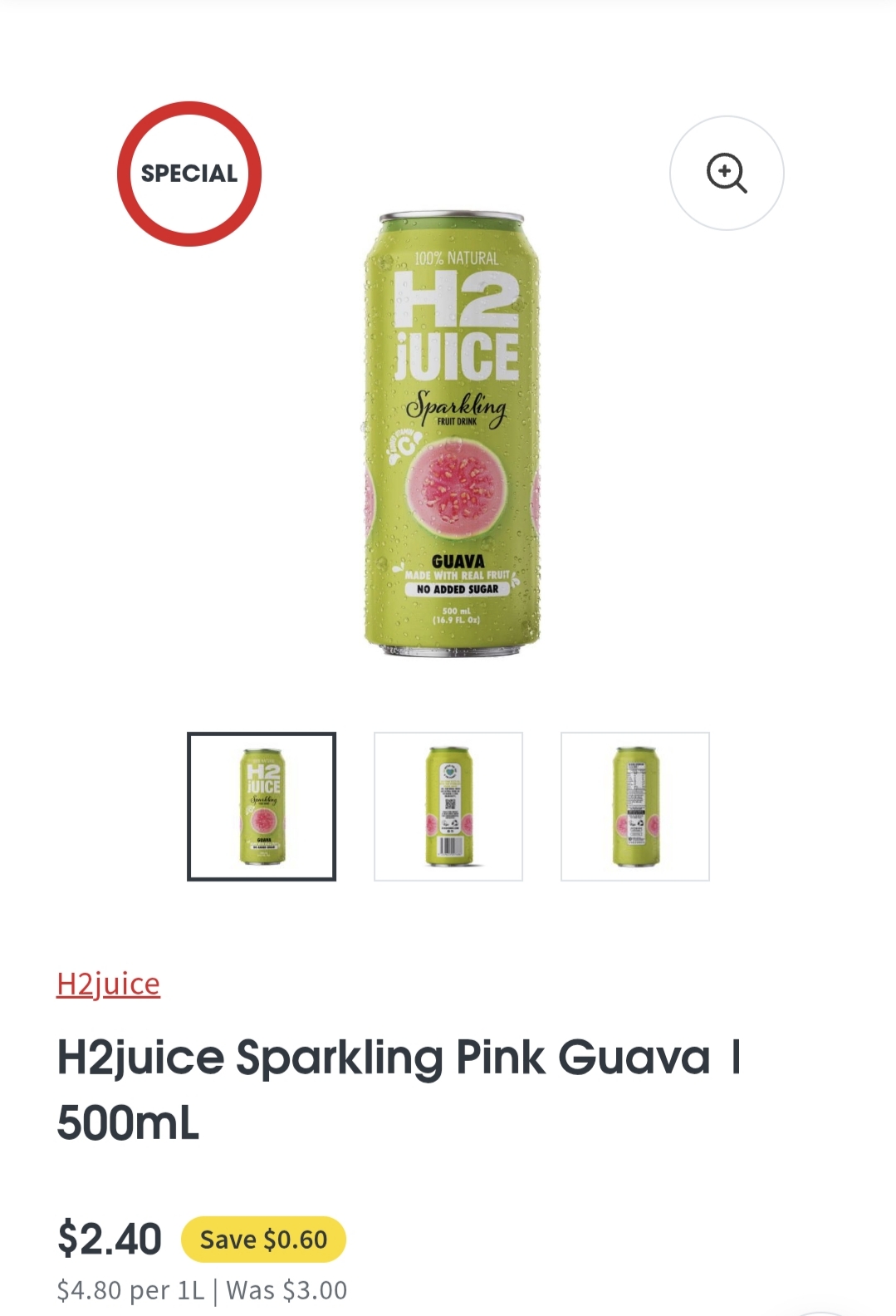Viewport: 896px width, 1316px height.
Task: Tap the H2 JUICE logo on can
Action: (x=457, y=327)
